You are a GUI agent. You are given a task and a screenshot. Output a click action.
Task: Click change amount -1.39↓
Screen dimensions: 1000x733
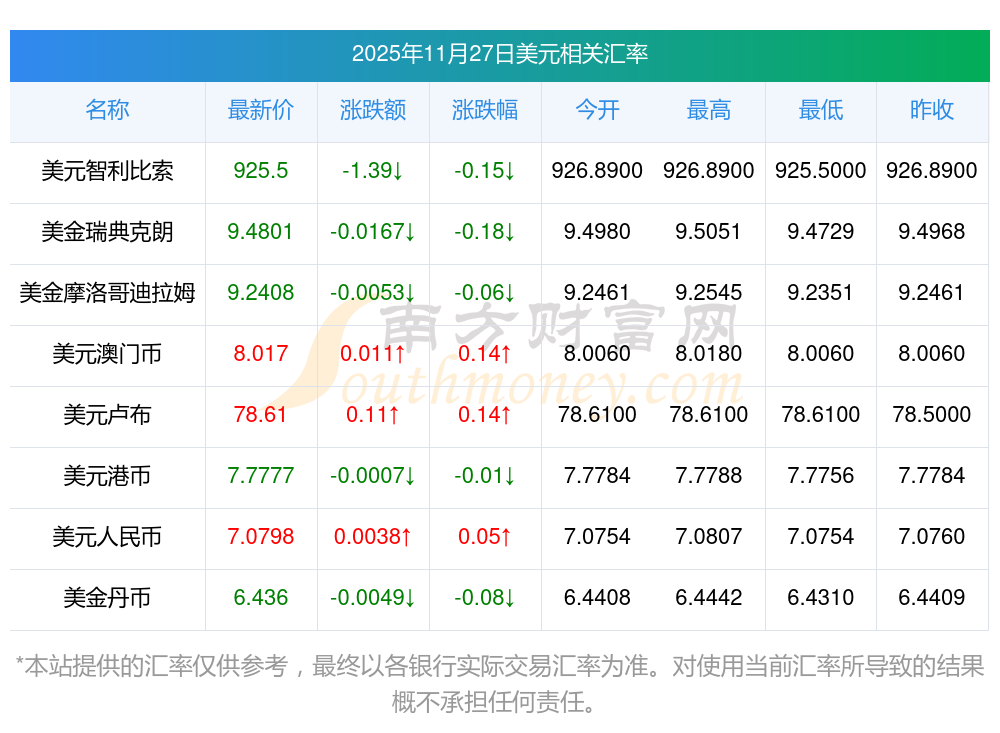click(372, 171)
